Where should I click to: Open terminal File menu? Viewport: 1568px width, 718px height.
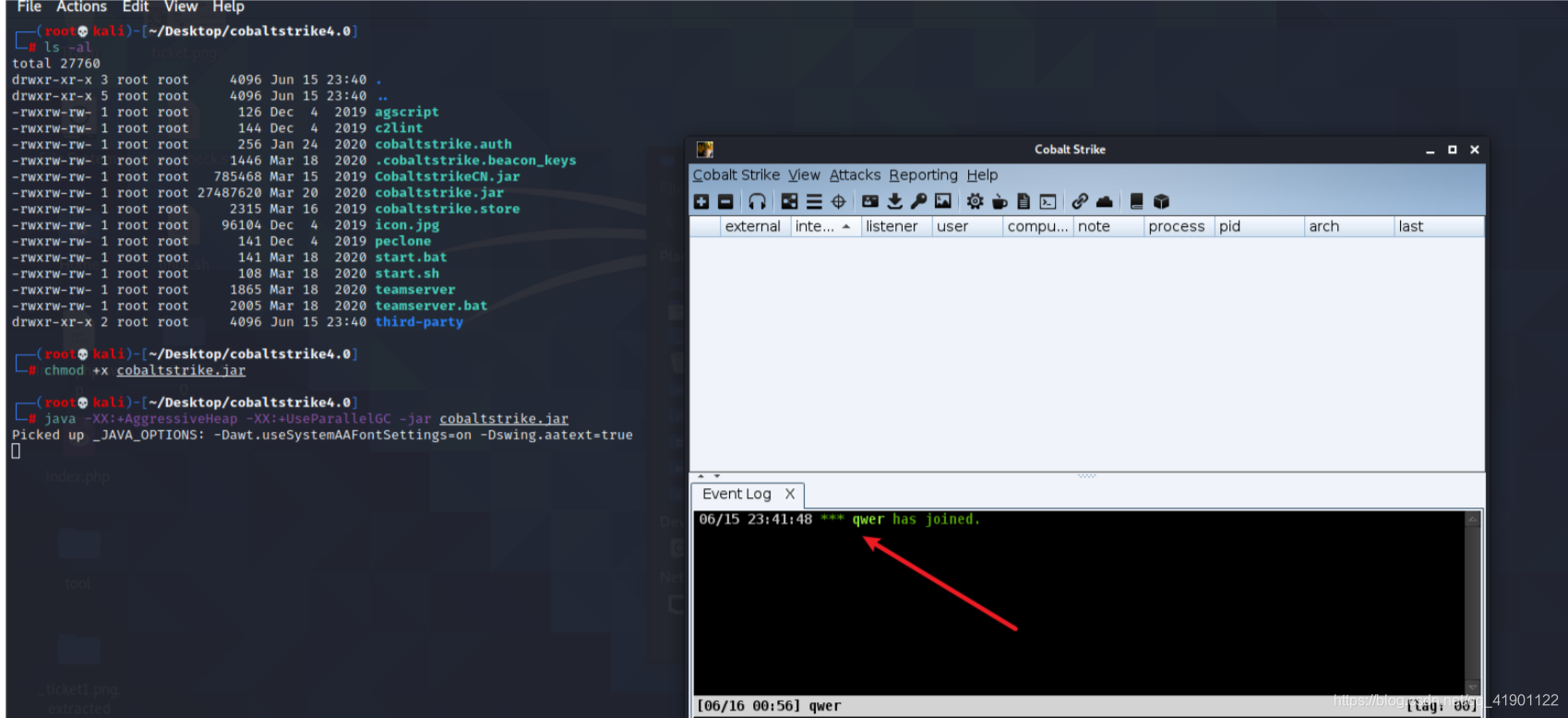pos(29,6)
